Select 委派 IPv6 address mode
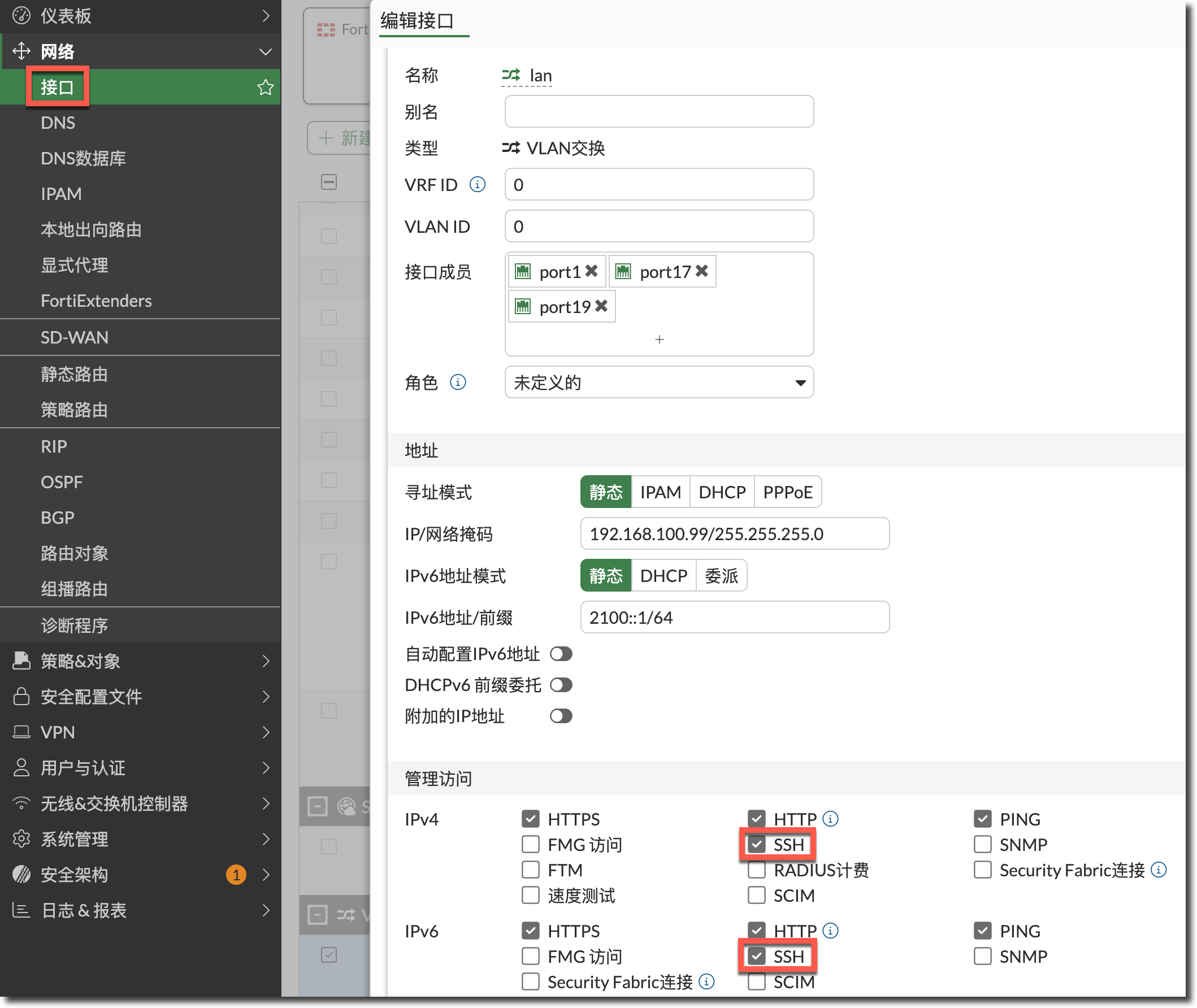Screen dimensions: 1197x1008 [x=721, y=575]
